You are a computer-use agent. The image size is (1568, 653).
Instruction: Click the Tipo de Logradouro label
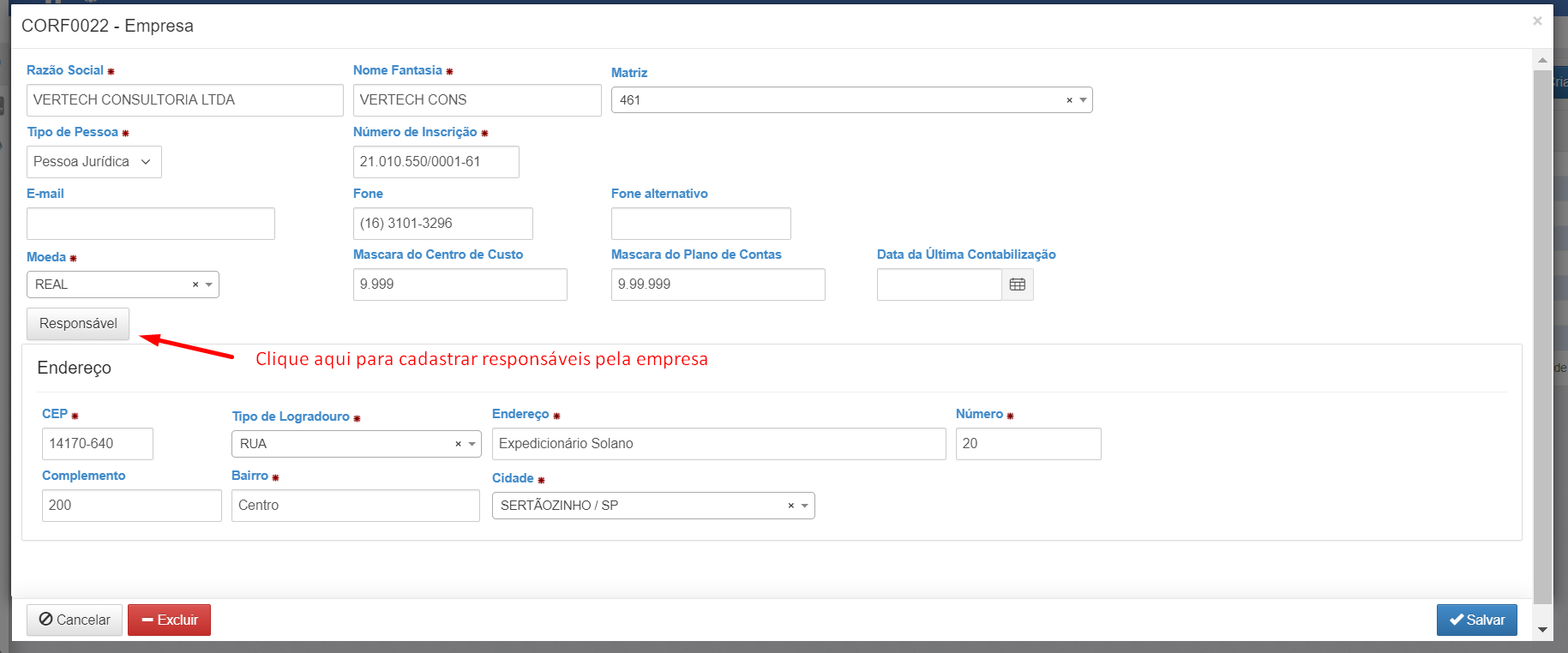pyautogui.click(x=291, y=416)
